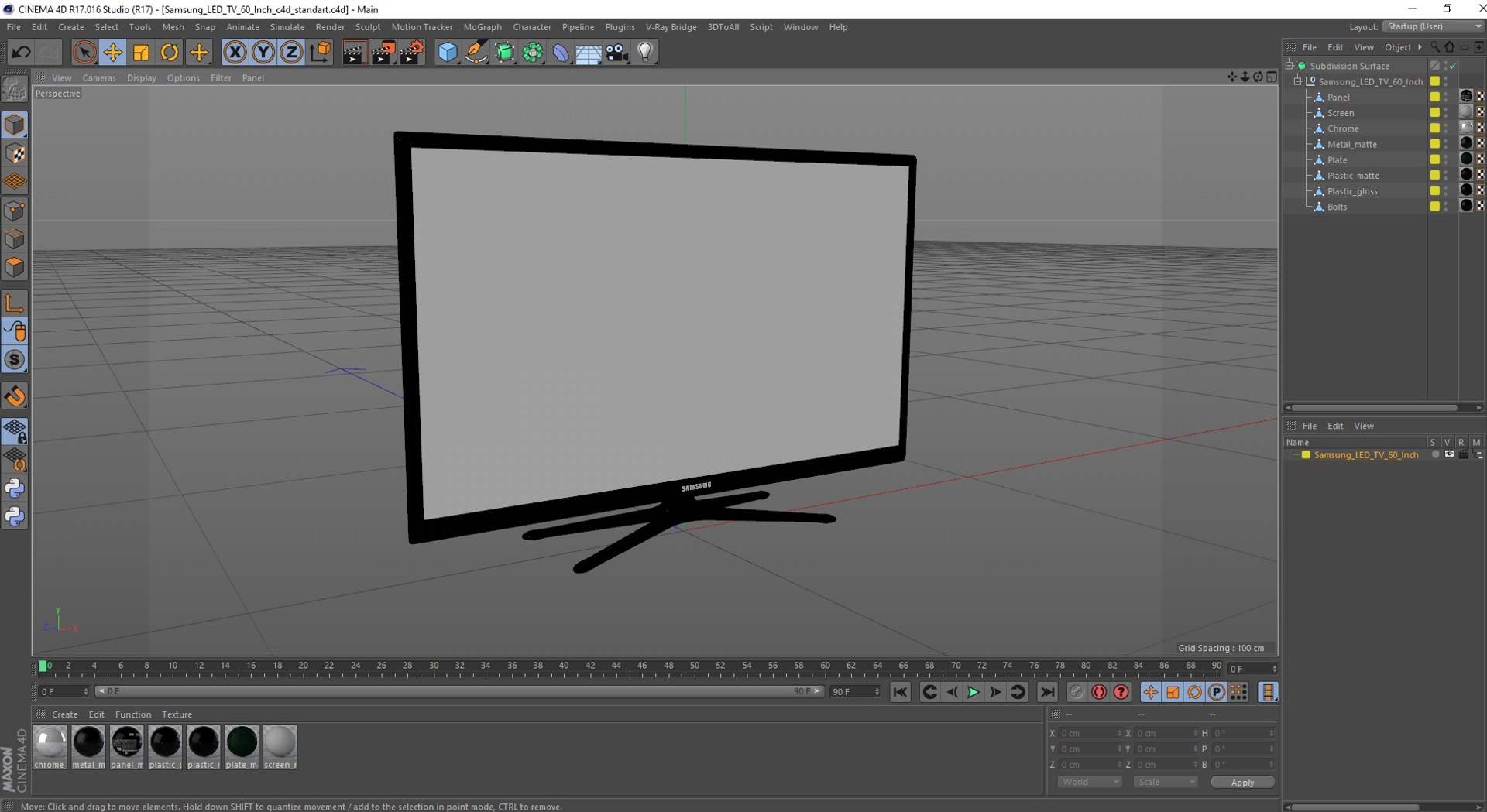The height and width of the screenshot is (812, 1487).
Task: Render the active view
Action: click(x=354, y=52)
